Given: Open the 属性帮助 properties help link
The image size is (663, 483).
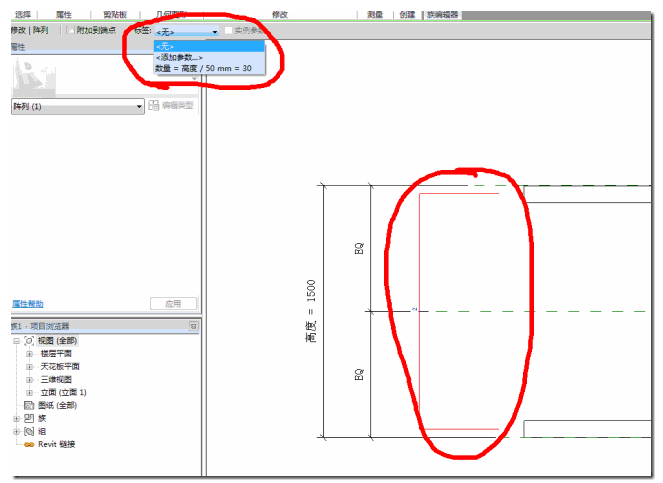Looking at the screenshot, I should click(27, 304).
